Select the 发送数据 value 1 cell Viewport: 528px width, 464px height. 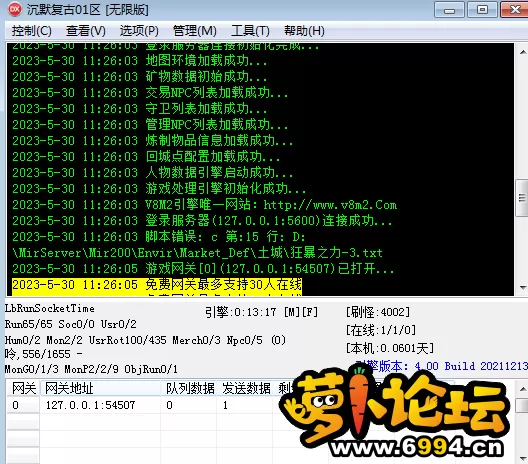(x=245, y=405)
